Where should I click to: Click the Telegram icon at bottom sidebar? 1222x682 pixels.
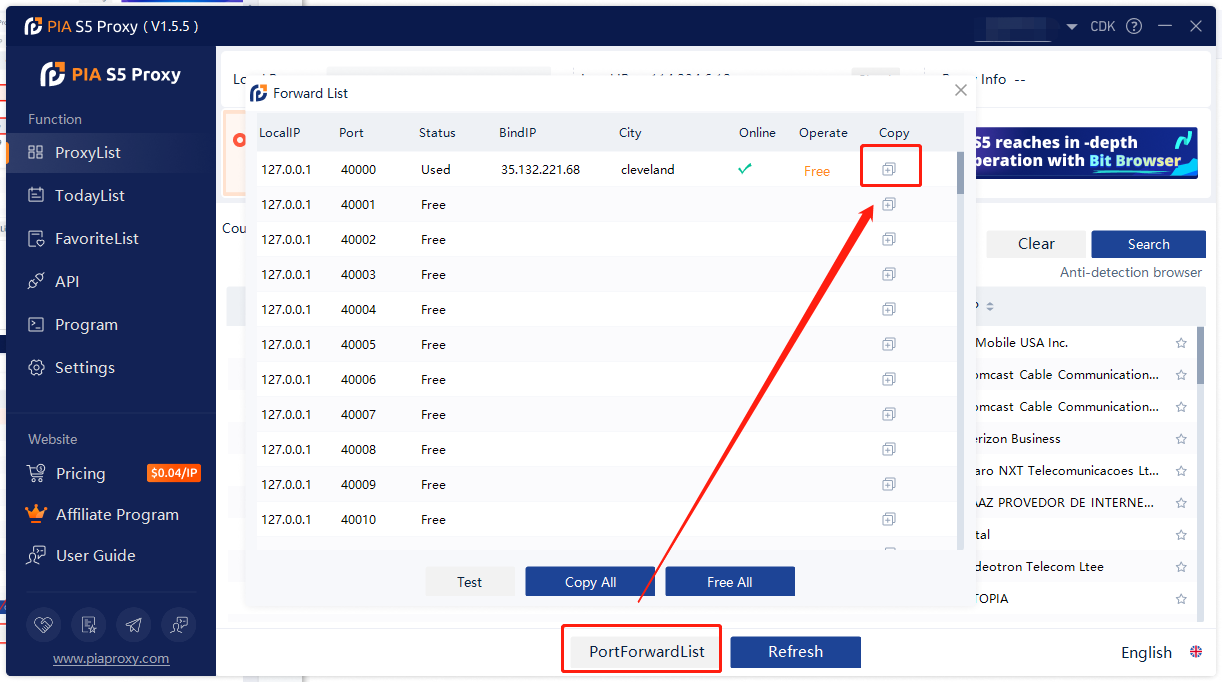tap(134, 624)
